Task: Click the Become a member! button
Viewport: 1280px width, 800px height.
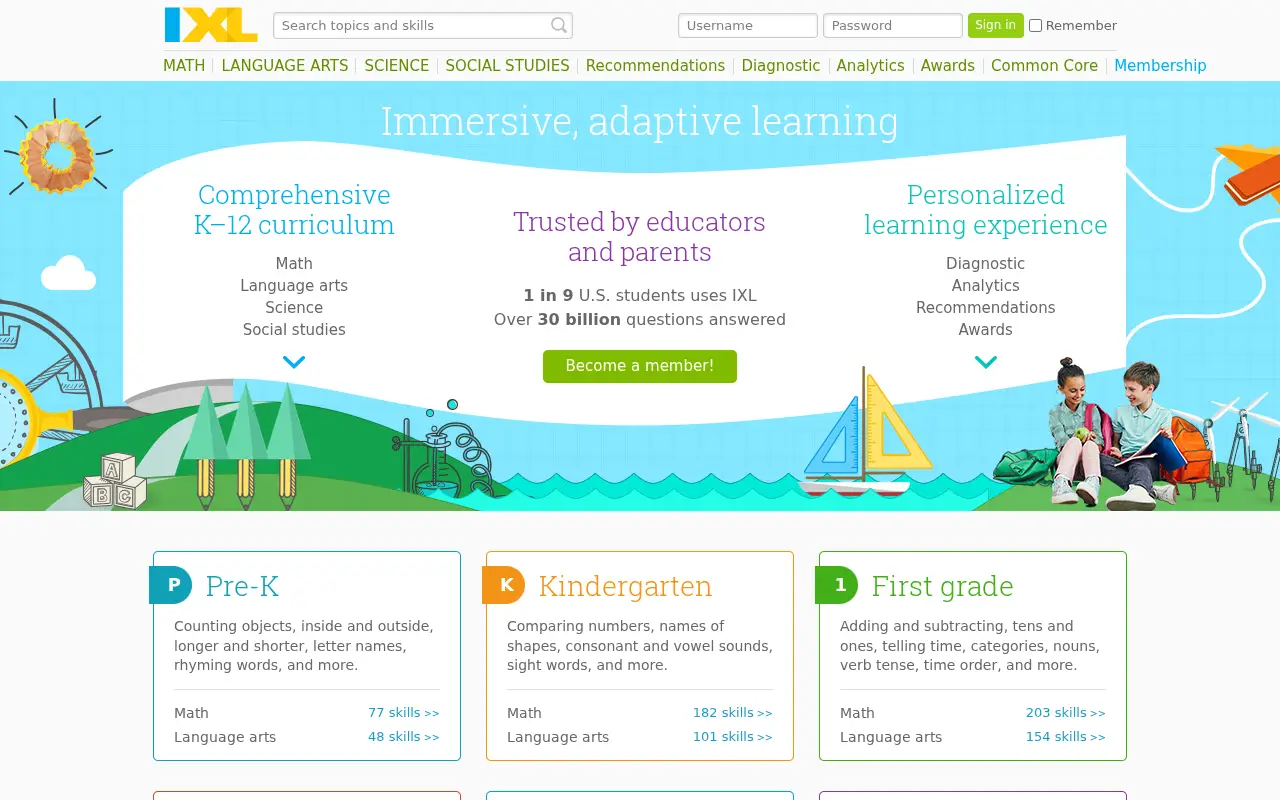Action: click(x=640, y=366)
